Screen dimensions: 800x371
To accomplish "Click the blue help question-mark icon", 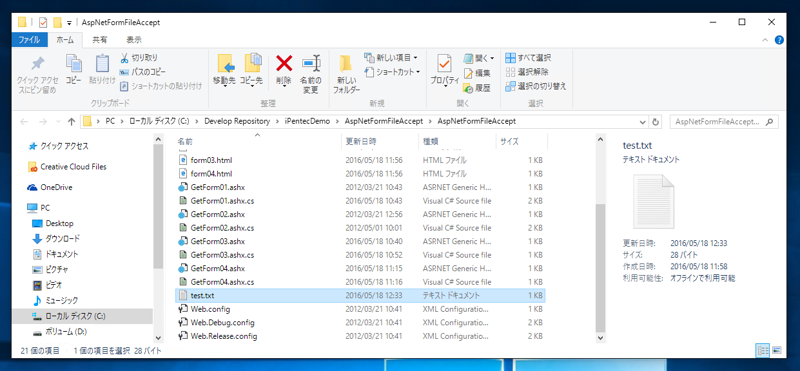I will (x=779, y=40).
